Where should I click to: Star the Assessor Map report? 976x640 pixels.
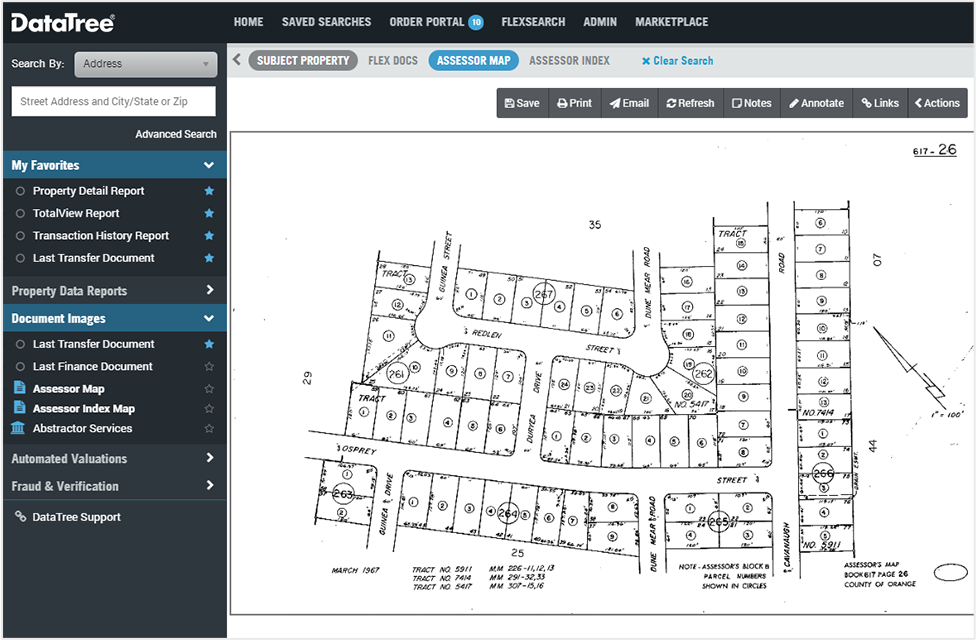tap(209, 388)
